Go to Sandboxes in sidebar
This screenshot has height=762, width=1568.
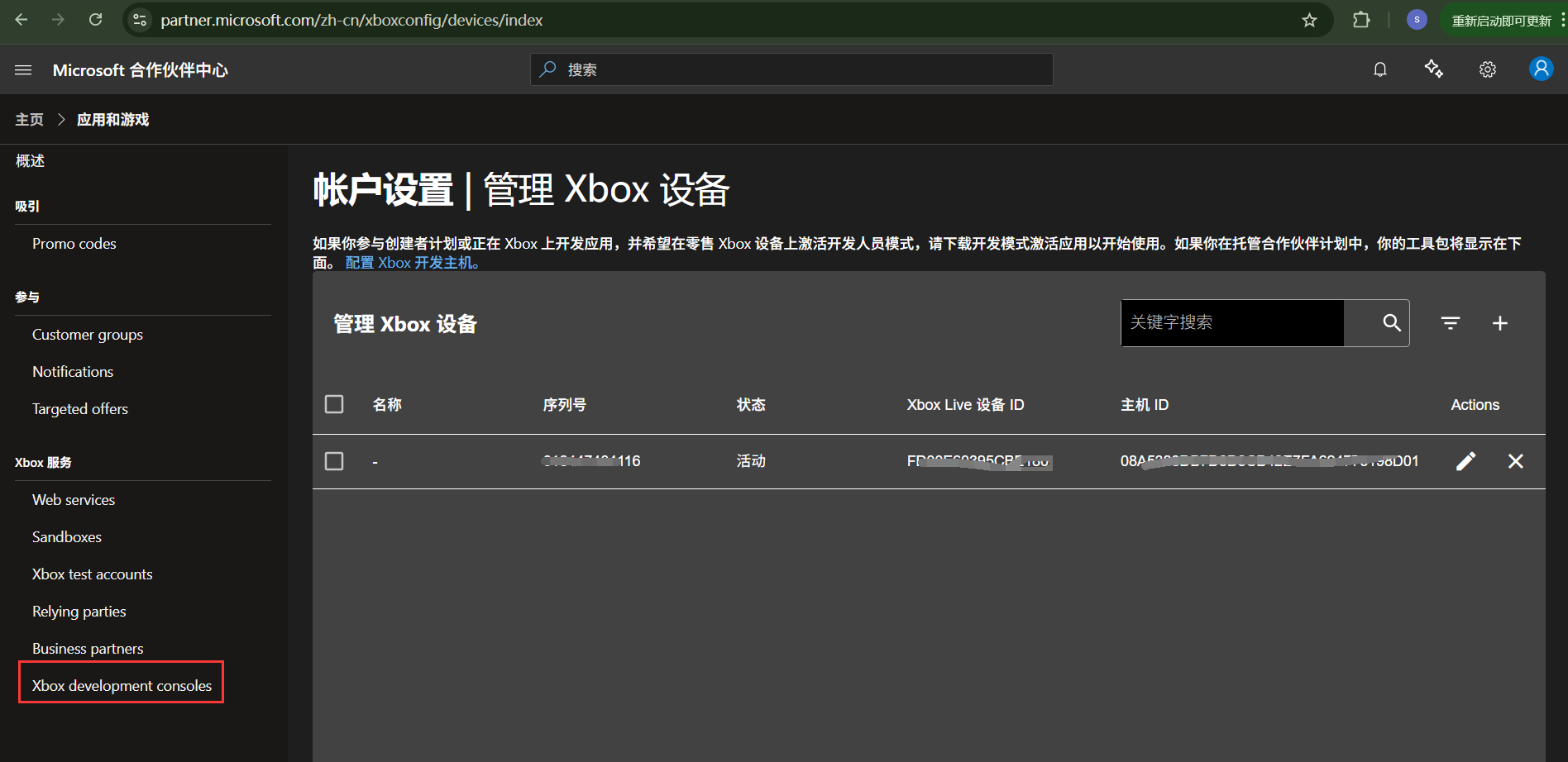click(x=67, y=537)
